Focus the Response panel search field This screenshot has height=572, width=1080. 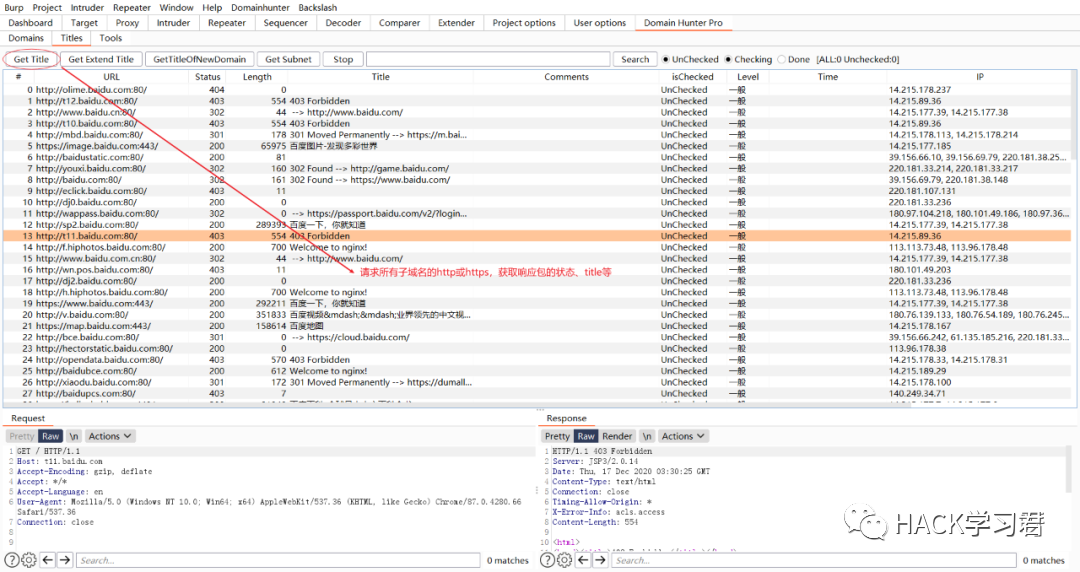pos(813,560)
